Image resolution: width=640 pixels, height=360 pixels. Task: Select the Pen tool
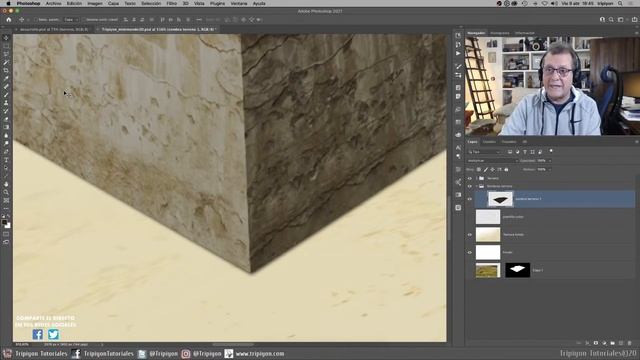6,152
